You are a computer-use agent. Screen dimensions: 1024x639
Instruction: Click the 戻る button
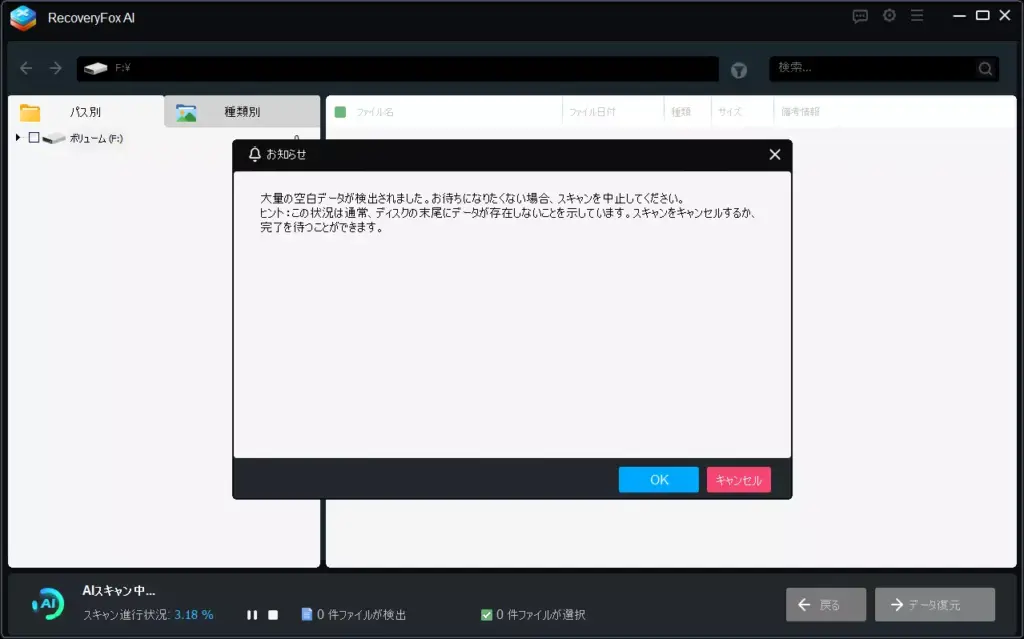pos(826,605)
